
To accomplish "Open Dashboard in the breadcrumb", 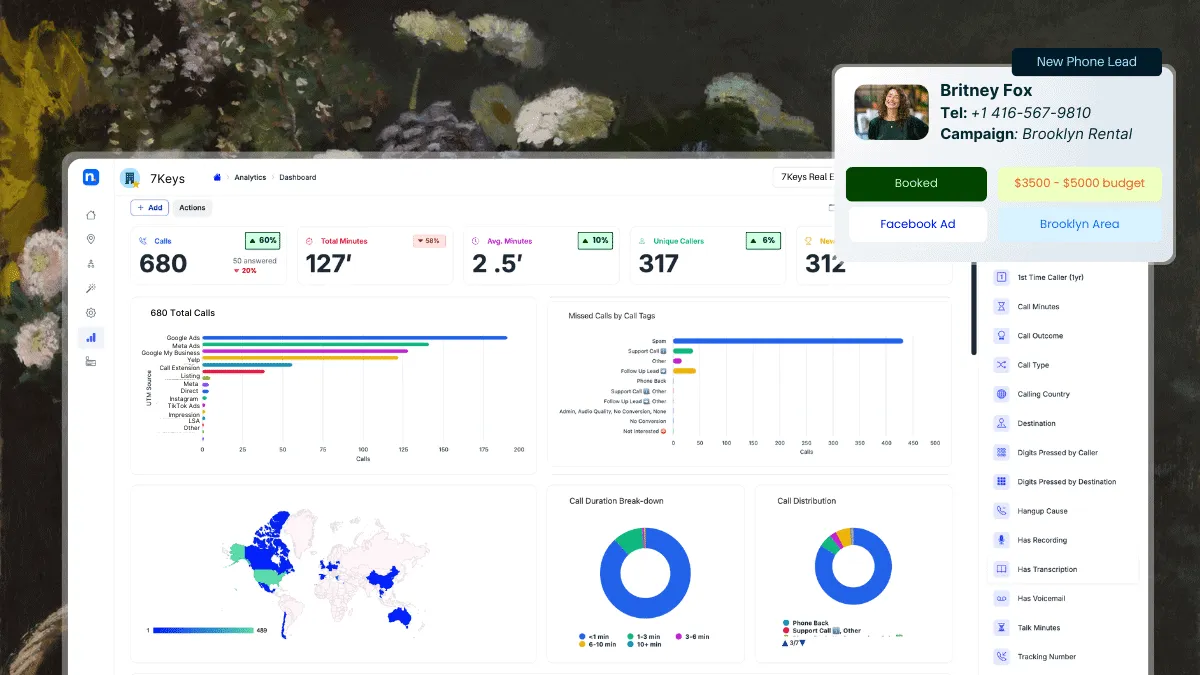I will [298, 177].
